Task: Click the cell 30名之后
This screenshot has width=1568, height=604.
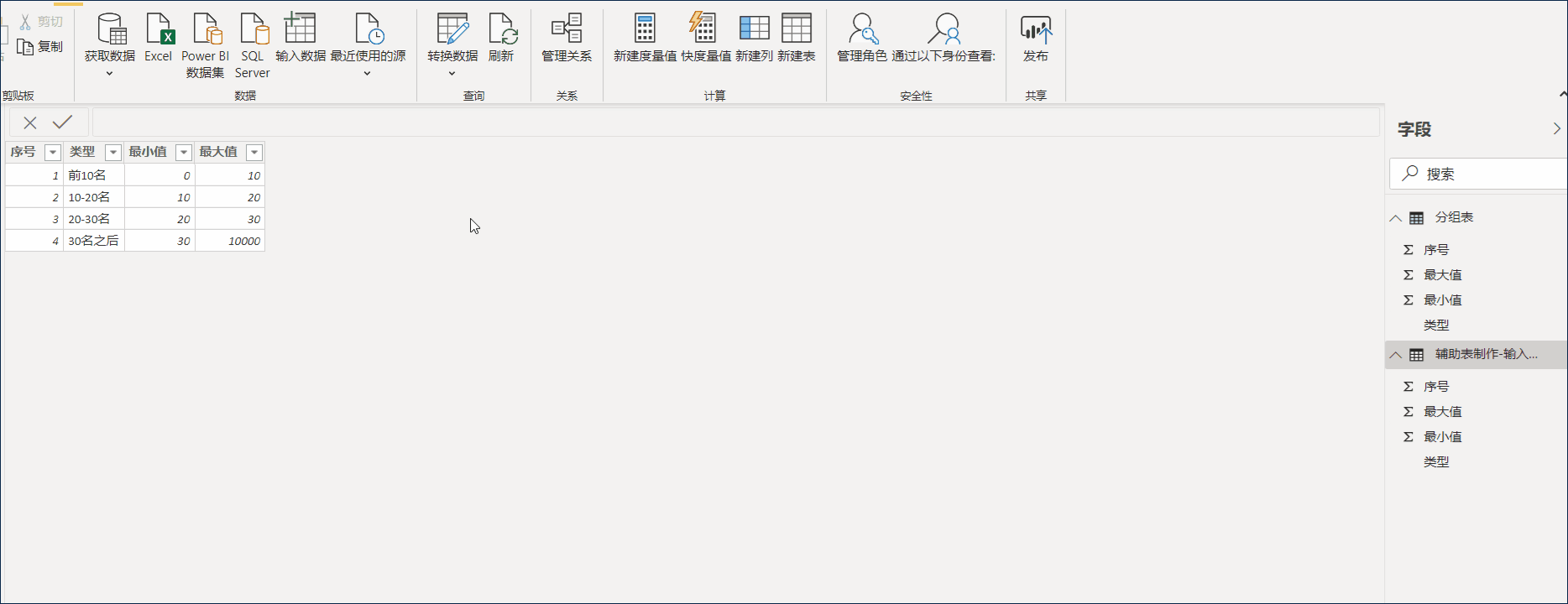Action: pos(94,241)
